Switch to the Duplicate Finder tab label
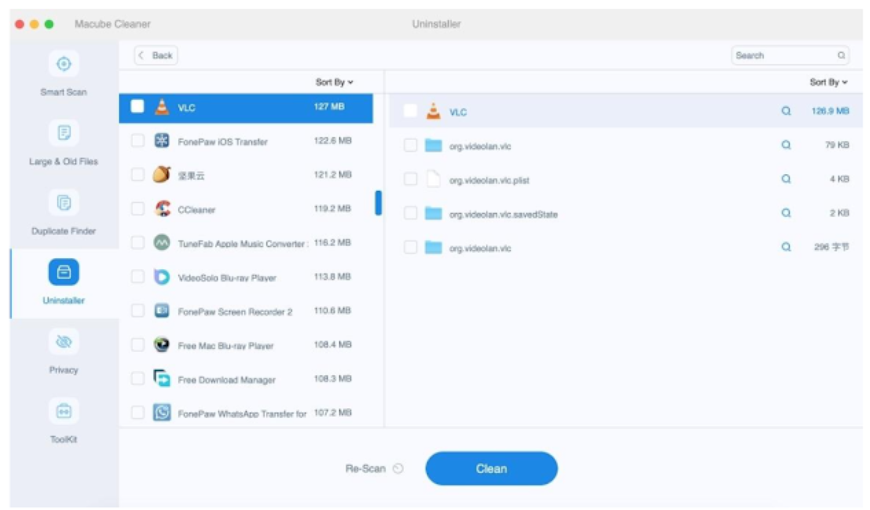 (x=63, y=231)
